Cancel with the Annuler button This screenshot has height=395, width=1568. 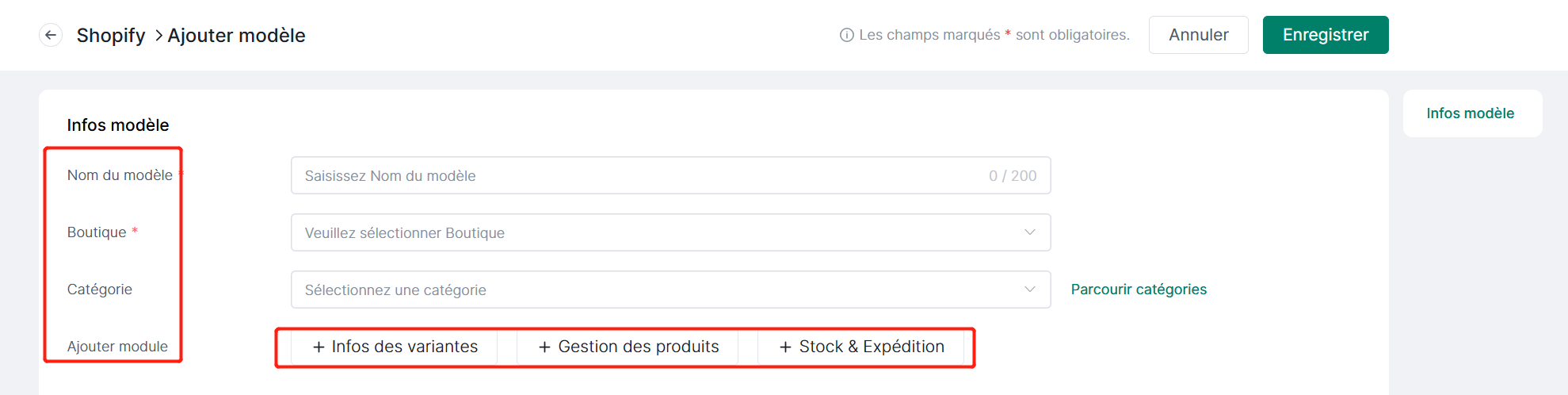(x=1198, y=35)
